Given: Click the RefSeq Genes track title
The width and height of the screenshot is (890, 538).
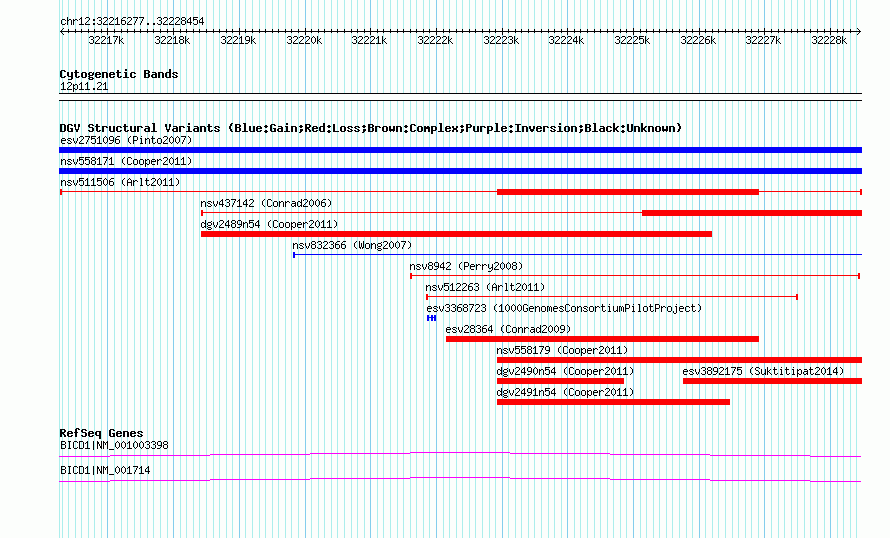Looking at the screenshot, I should coord(101,432).
